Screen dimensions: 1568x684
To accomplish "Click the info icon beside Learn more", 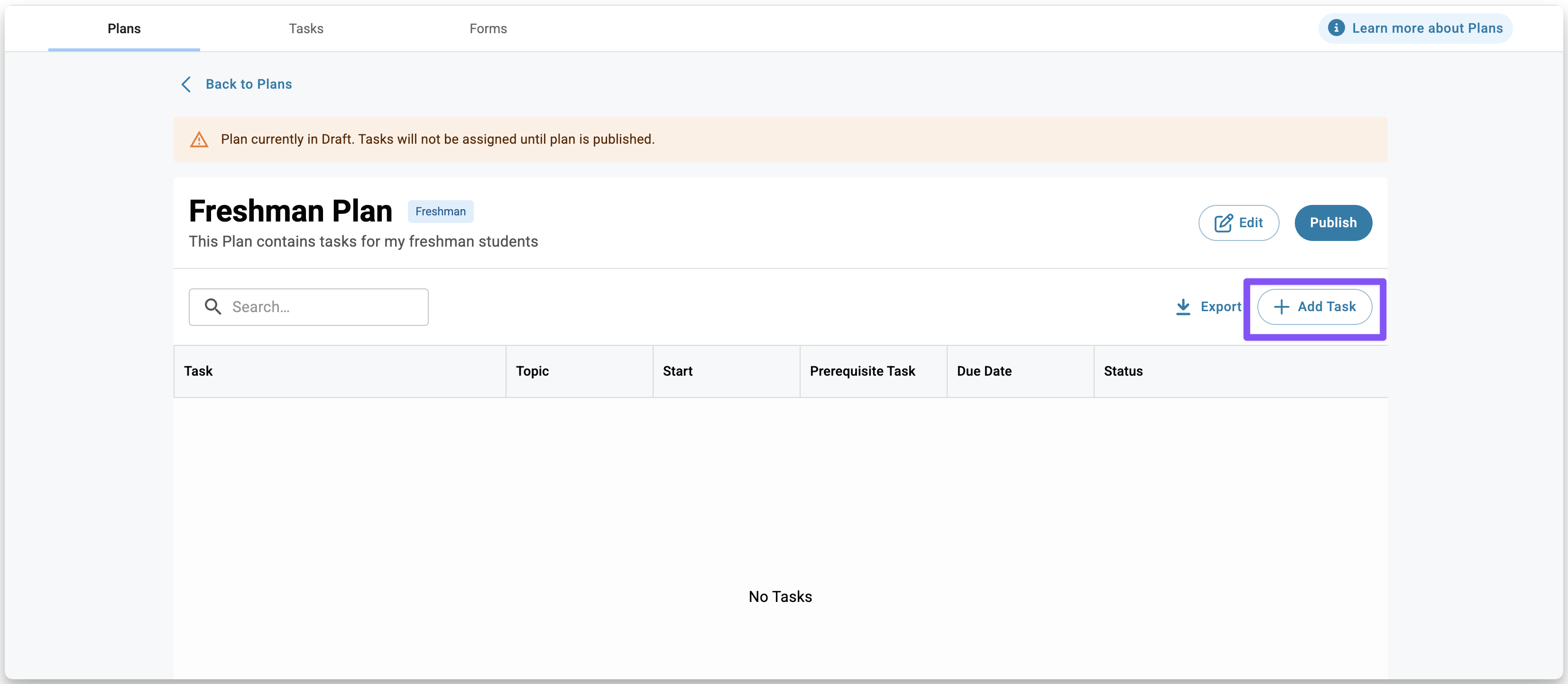I will [1336, 28].
